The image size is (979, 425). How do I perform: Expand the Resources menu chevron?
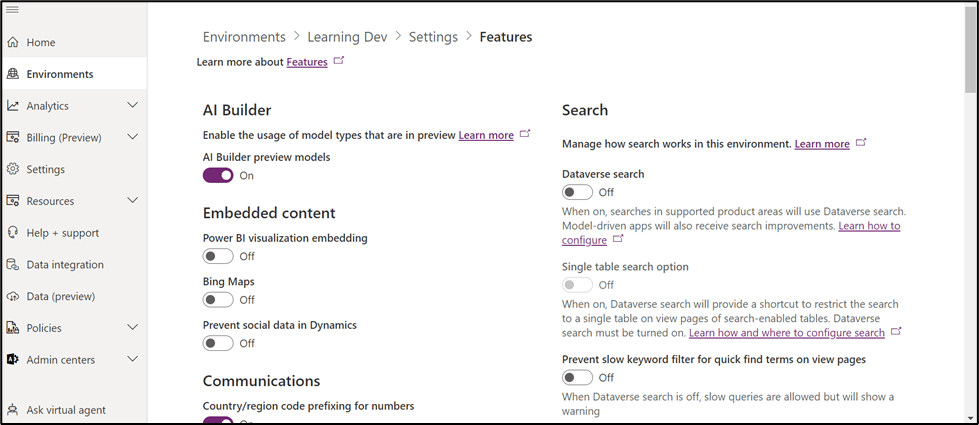133,201
